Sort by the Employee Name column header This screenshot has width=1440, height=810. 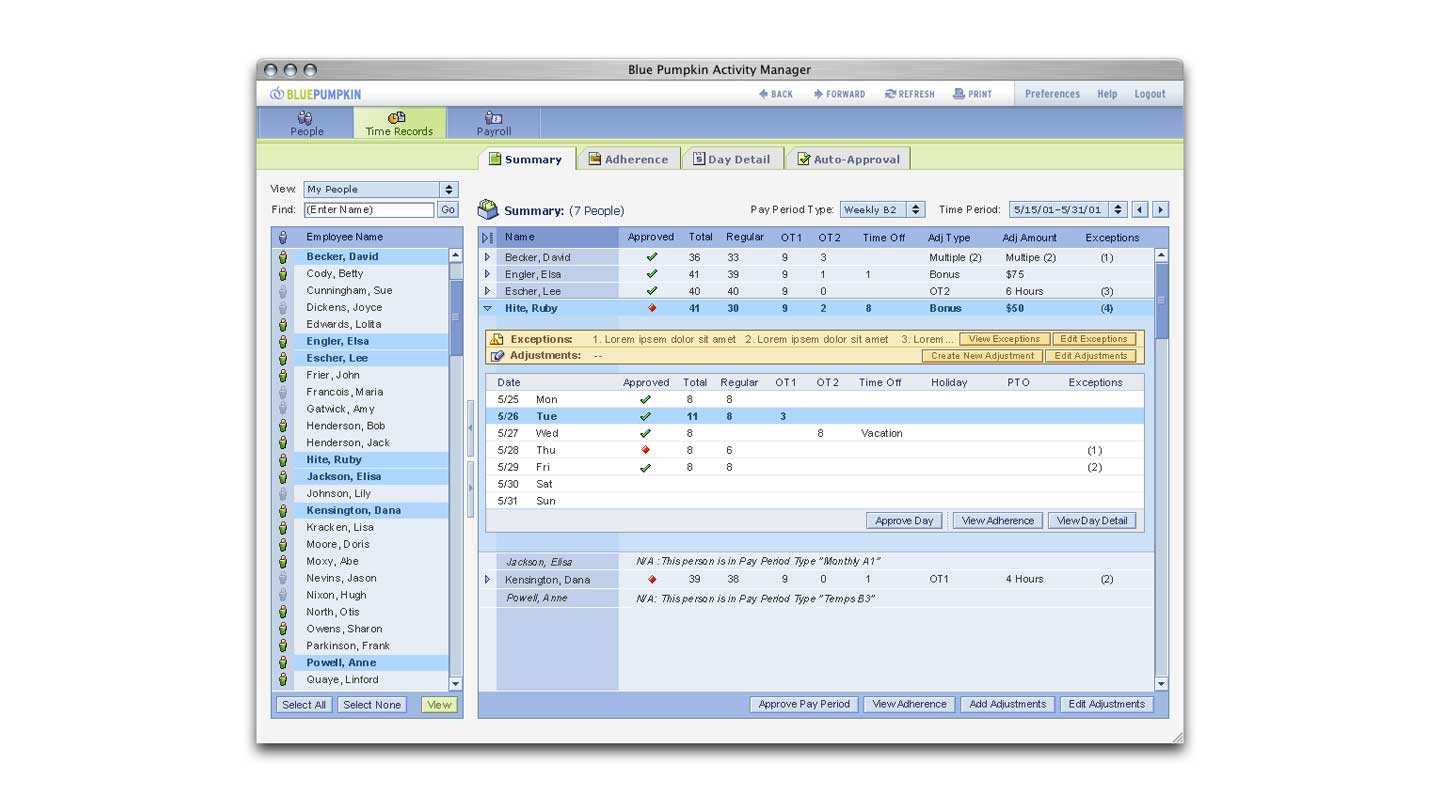(x=344, y=237)
